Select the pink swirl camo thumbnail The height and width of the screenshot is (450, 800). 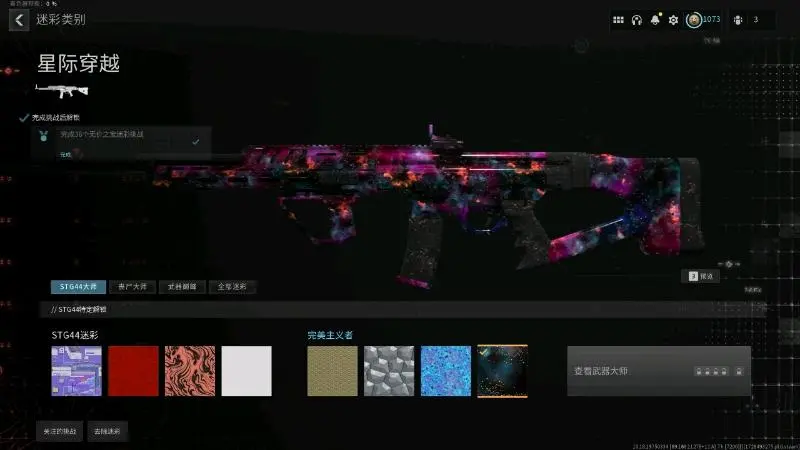[190, 371]
